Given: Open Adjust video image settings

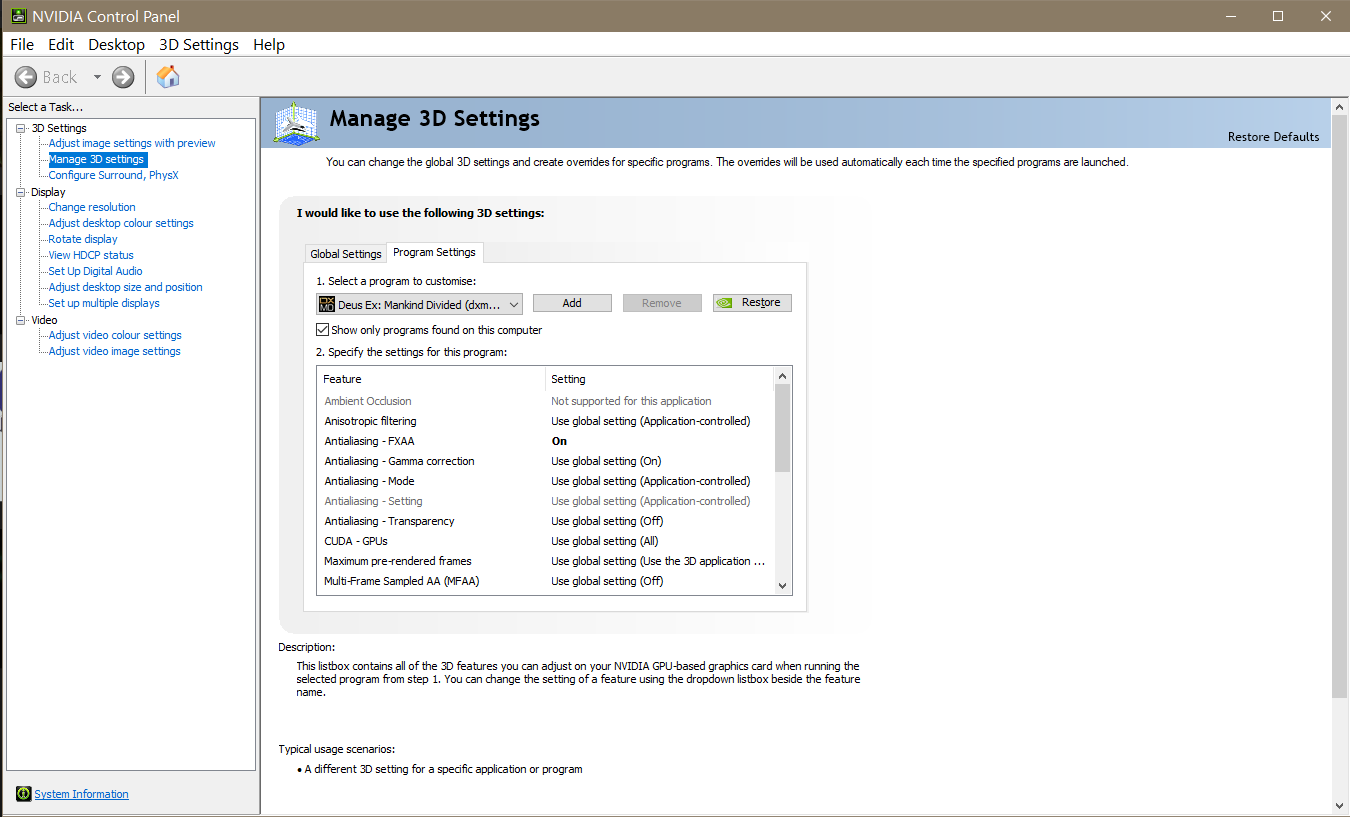Looking at the screenshot, I should point(114,351).
